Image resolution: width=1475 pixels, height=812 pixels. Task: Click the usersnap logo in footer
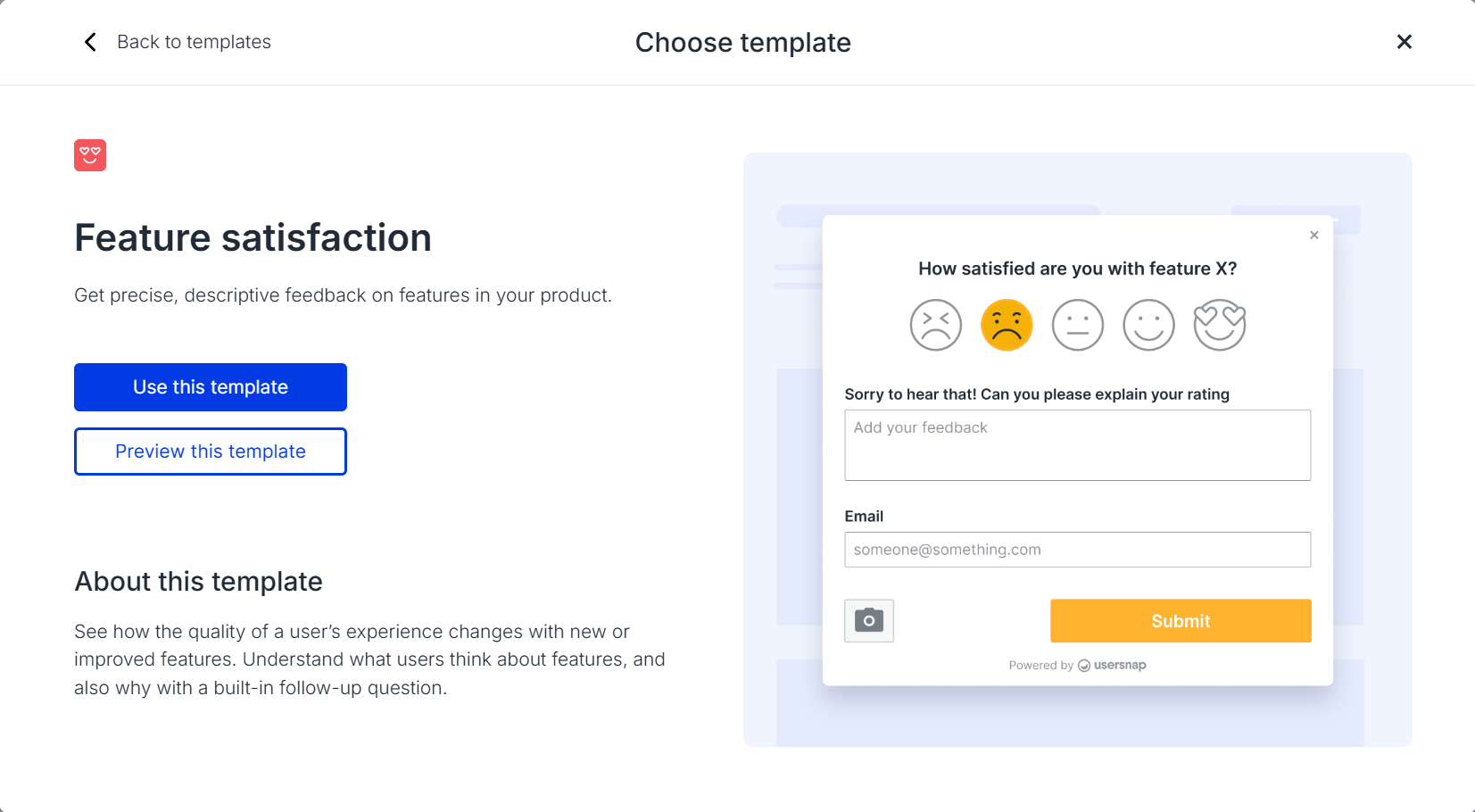(1112, 666)
